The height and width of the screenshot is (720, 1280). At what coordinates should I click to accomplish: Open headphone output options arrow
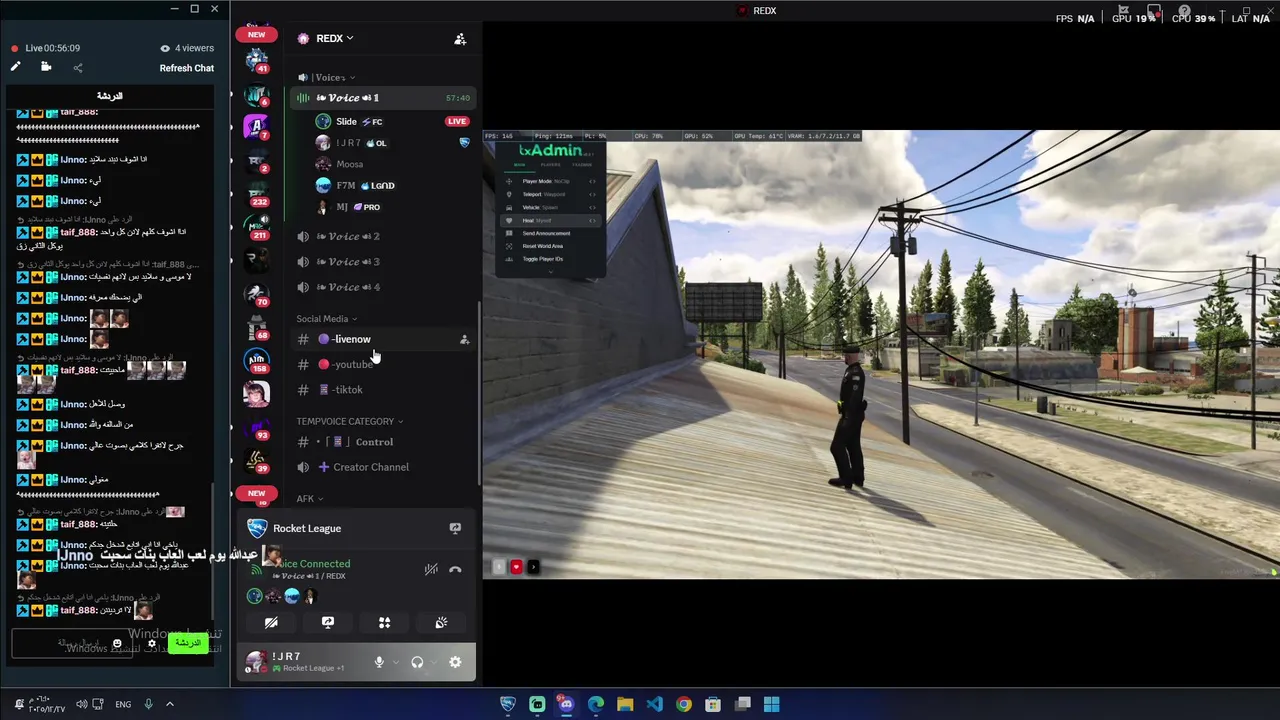[x=433, y=662]
